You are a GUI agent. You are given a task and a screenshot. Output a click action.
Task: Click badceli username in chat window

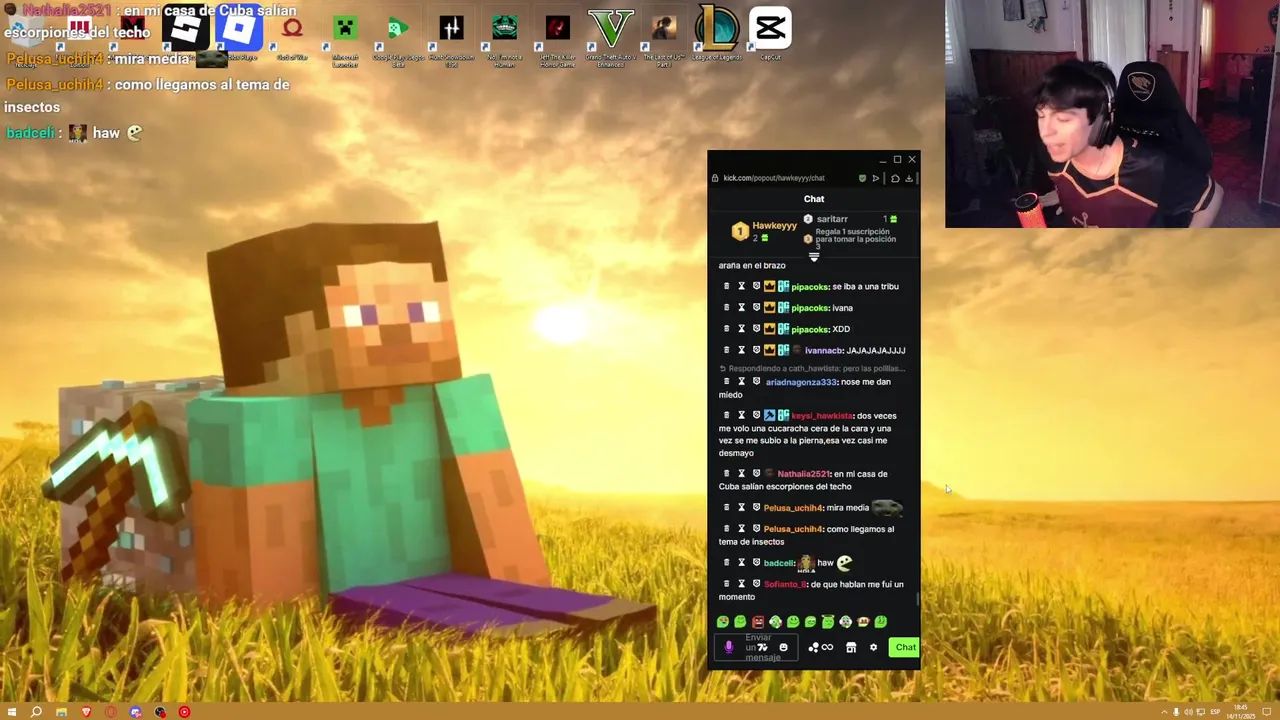[778, 563]
